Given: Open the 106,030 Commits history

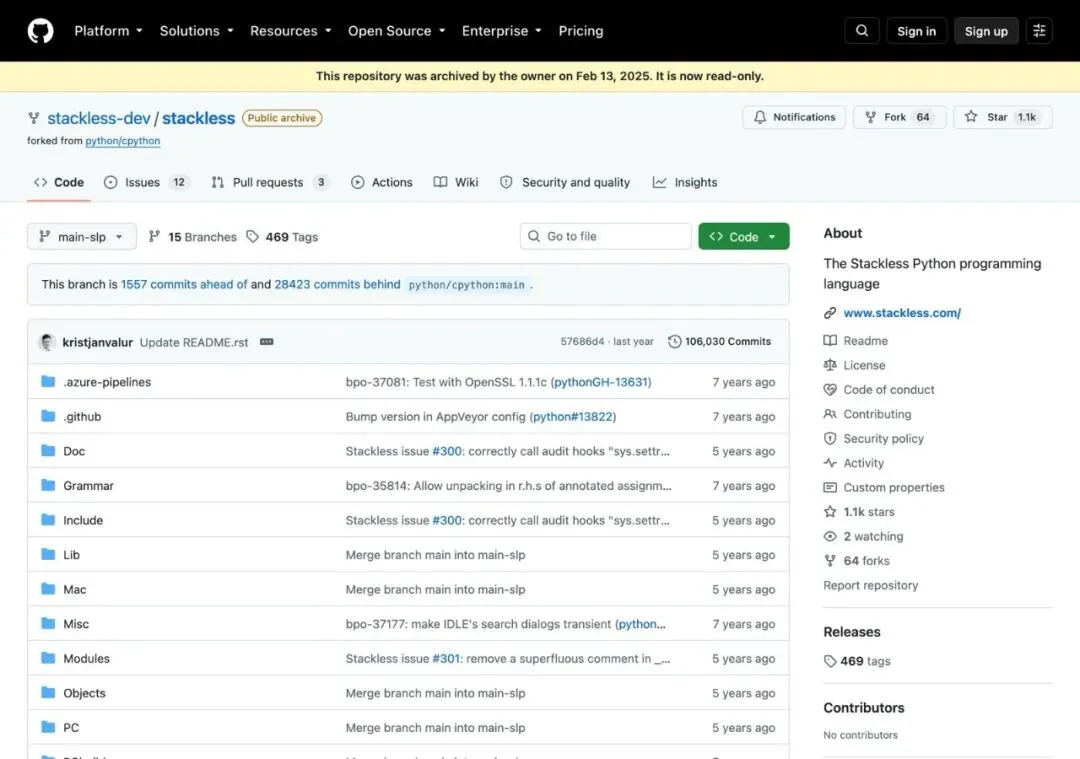Looking at the screenshot, I should pyautogui.click(x=720, y=342).
